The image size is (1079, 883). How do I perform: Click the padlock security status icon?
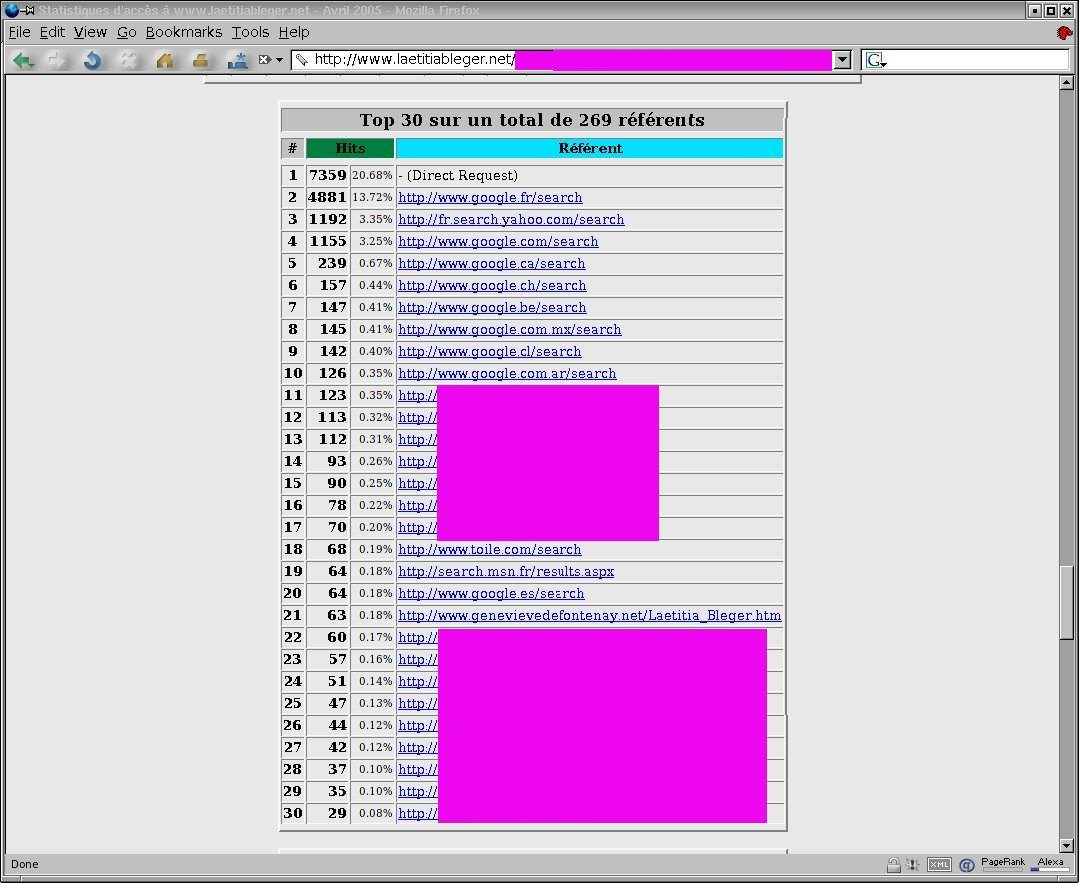tap(893, 864)
